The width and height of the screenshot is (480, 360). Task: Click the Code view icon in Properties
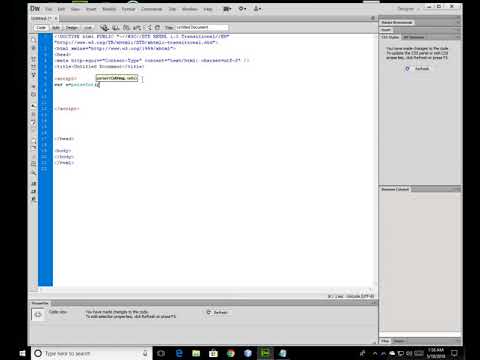[x=38, y=314]
